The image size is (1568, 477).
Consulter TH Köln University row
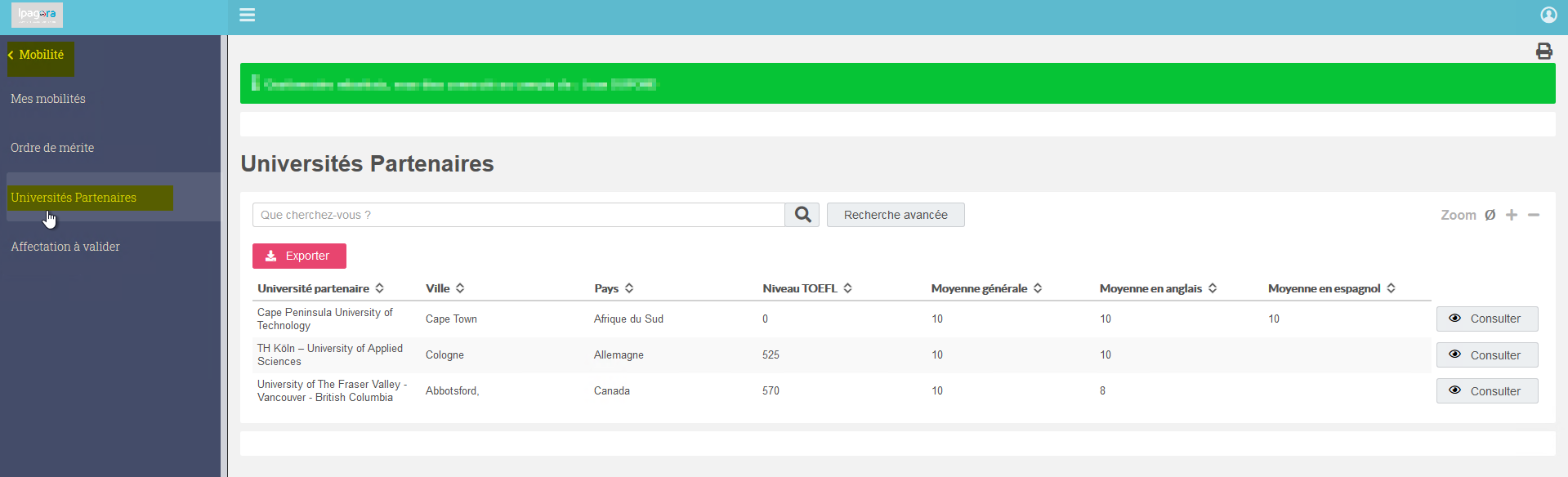pos(1487,355)
